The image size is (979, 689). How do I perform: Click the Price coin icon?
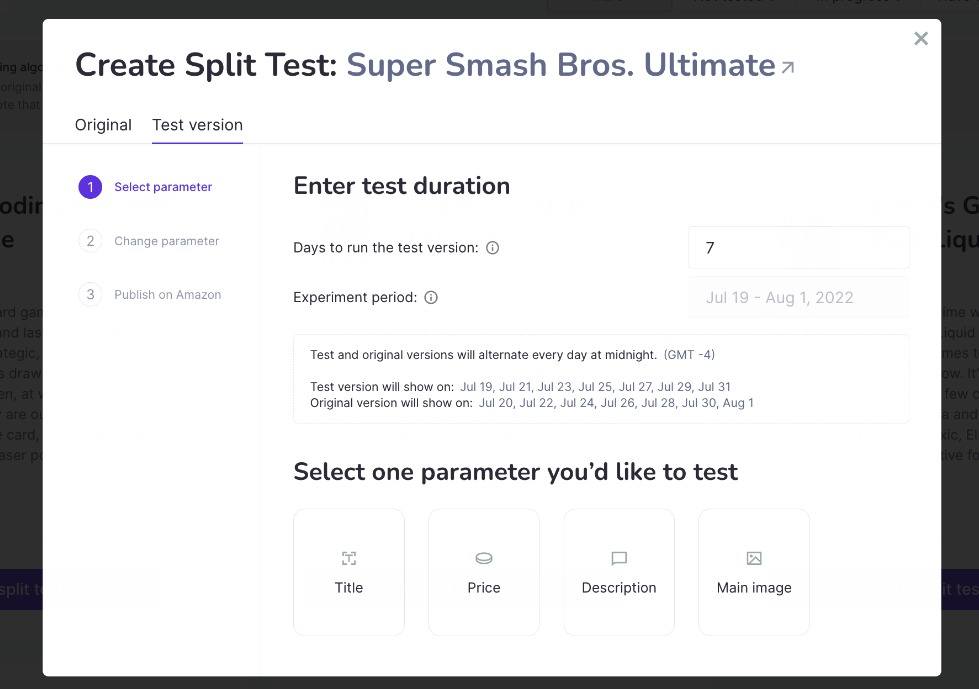484,558
